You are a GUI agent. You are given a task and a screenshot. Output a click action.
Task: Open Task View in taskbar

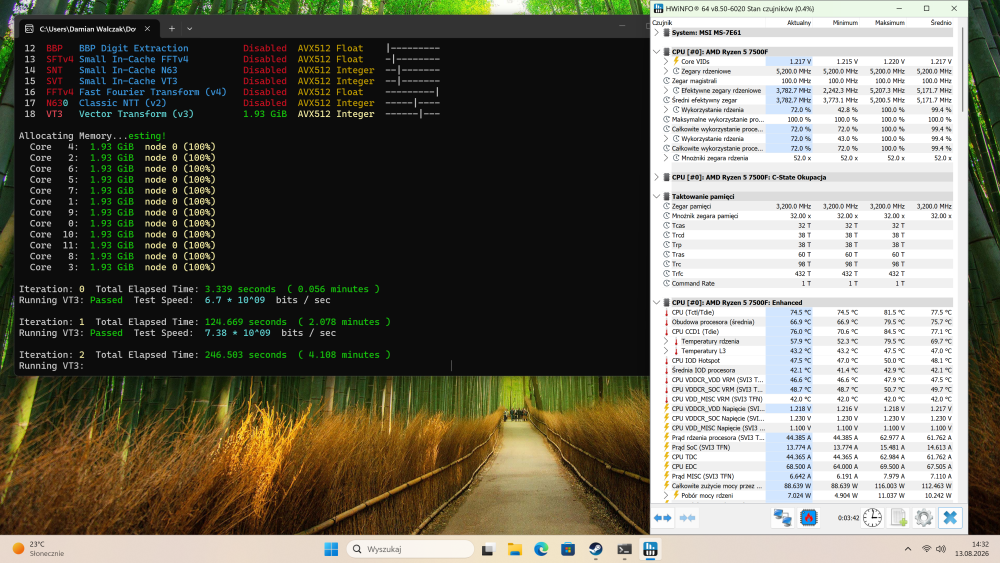point(488,549)
